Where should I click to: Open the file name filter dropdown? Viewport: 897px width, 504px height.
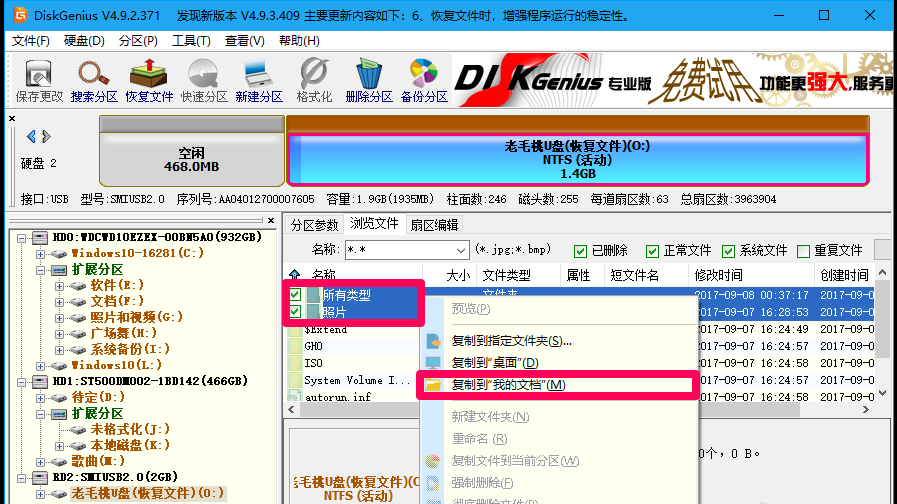point(461,251)
